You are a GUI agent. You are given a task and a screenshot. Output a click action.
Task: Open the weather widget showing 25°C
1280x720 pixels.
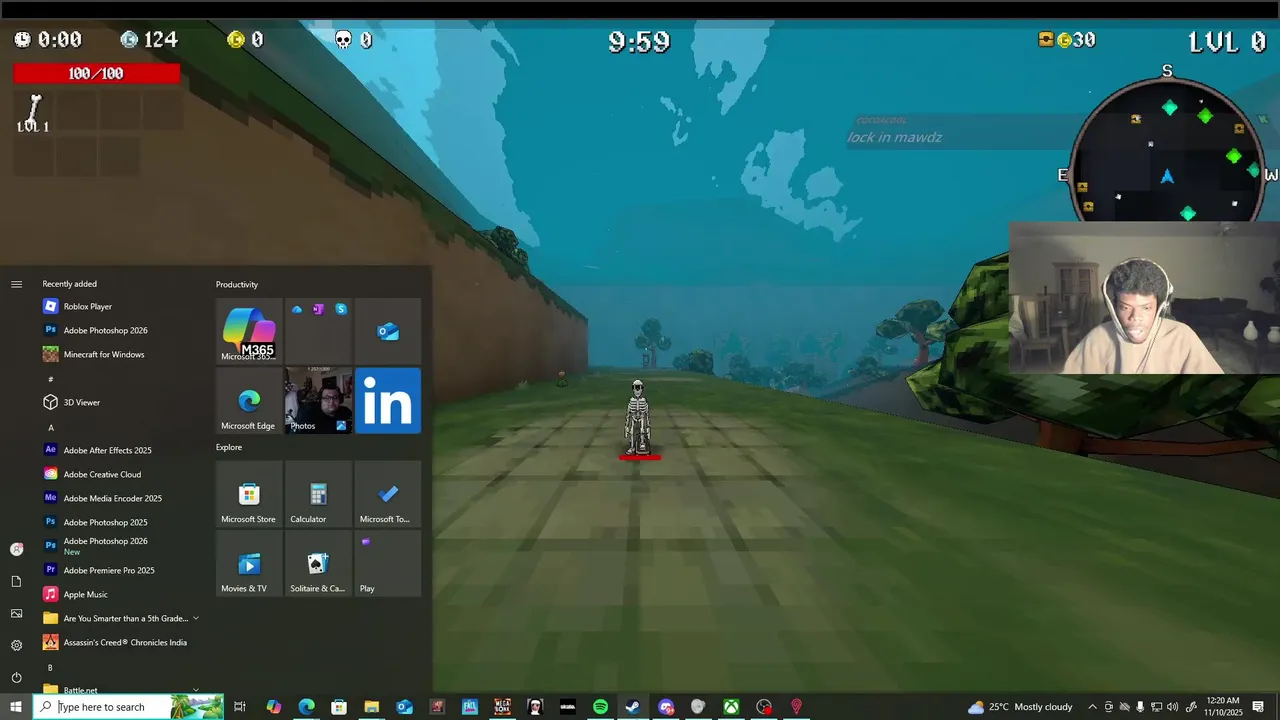click(1020, 707)
